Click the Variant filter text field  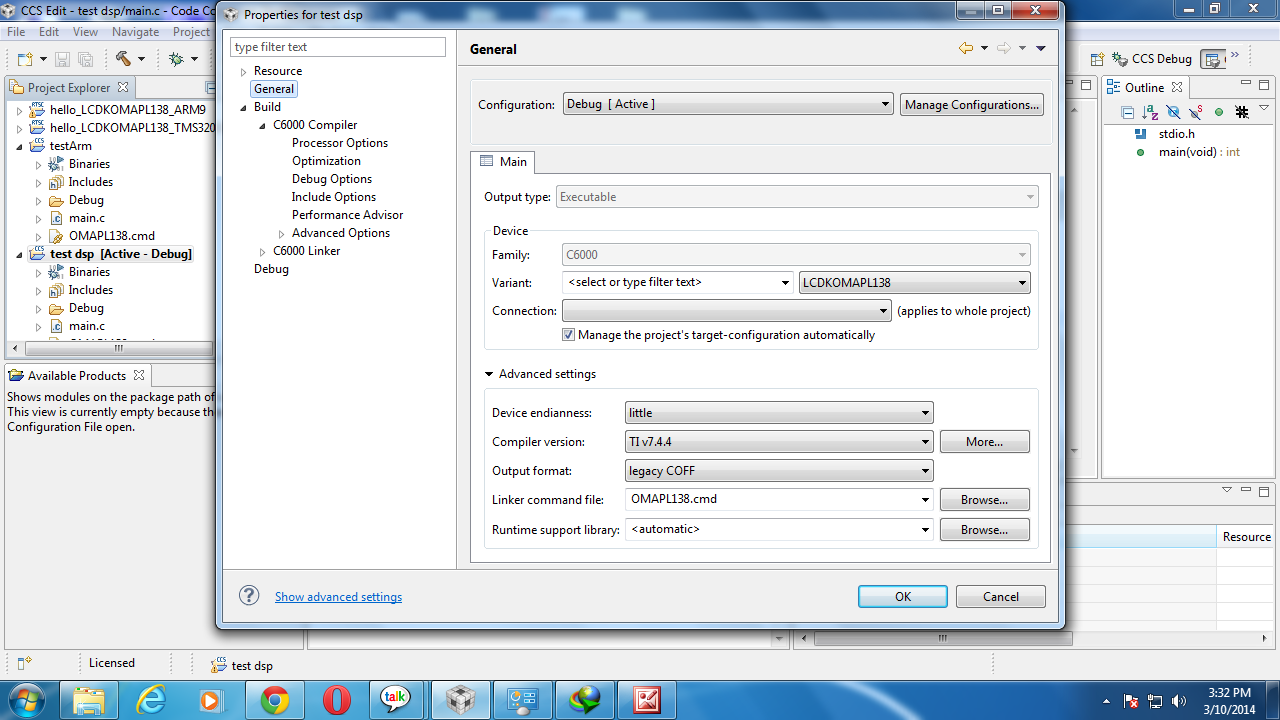678,283
